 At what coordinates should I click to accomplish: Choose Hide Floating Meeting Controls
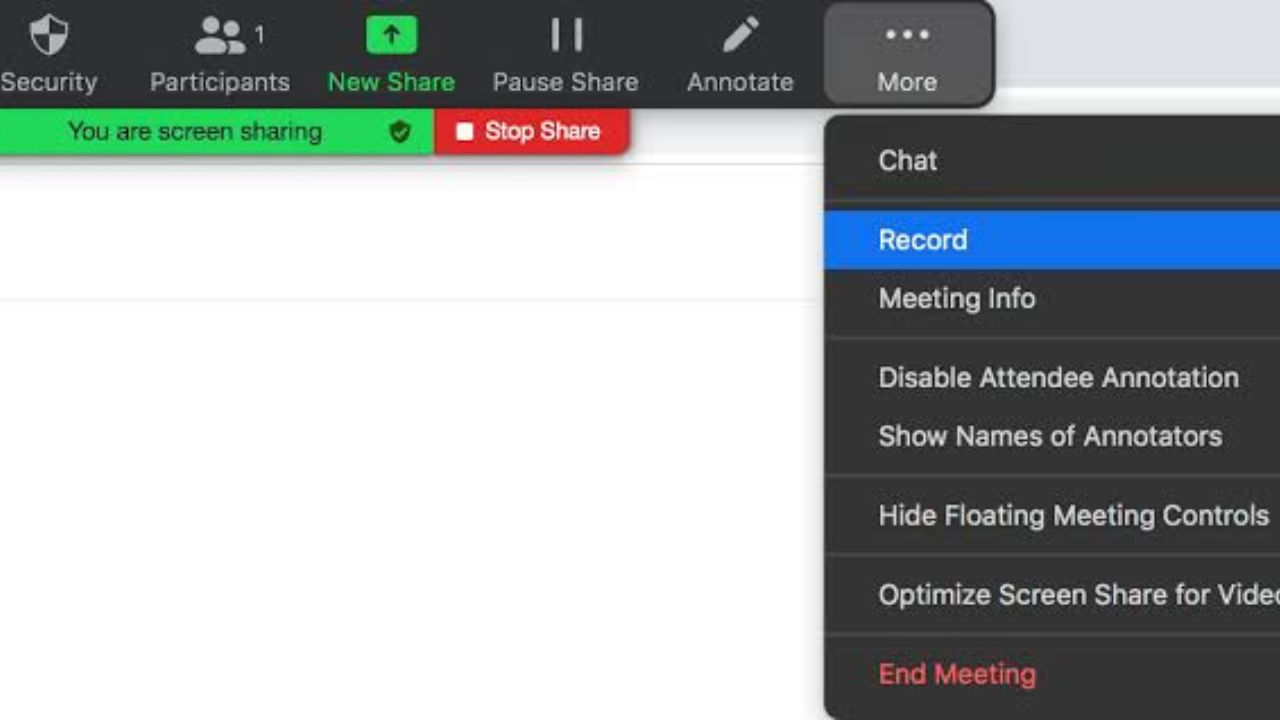coord(1074,516)
